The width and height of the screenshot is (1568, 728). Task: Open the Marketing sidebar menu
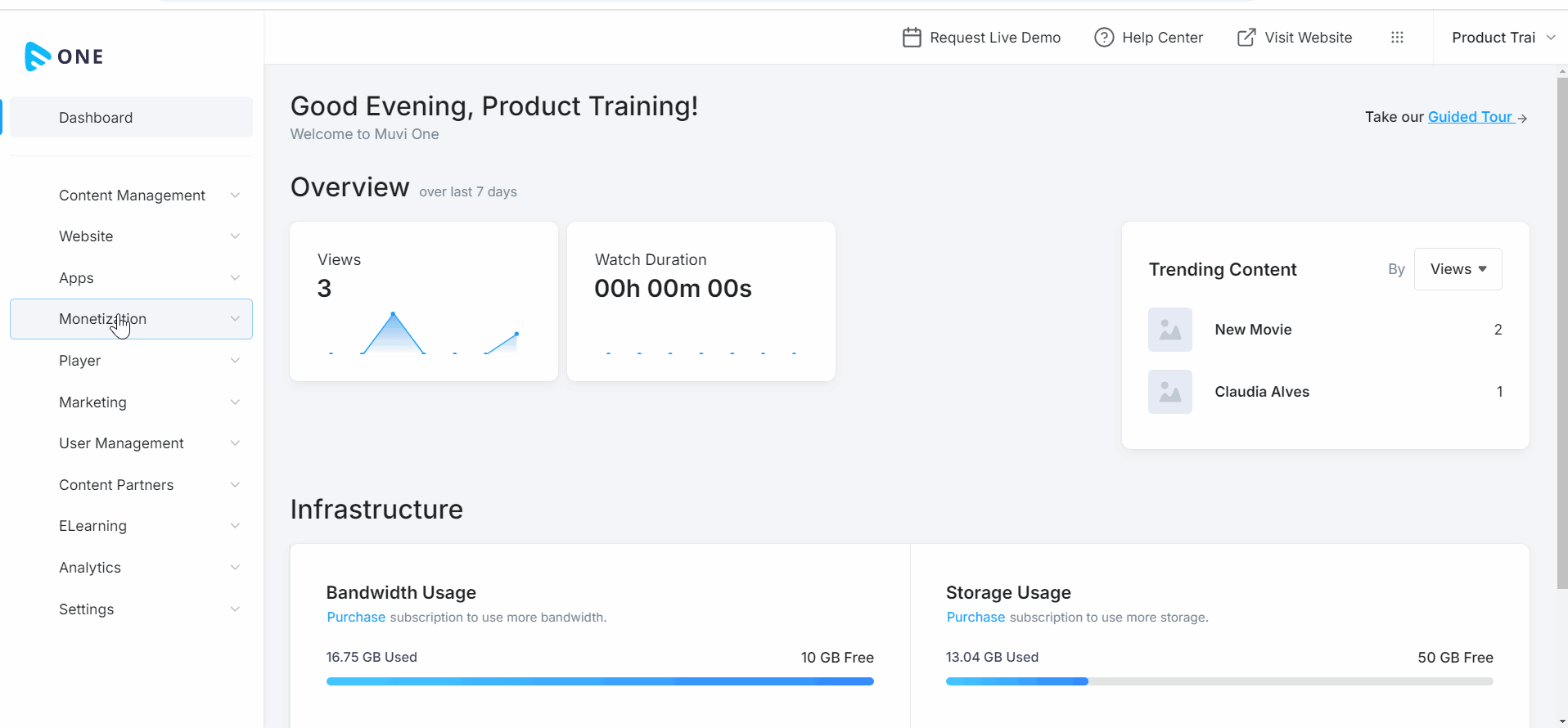tap(92, 402)
